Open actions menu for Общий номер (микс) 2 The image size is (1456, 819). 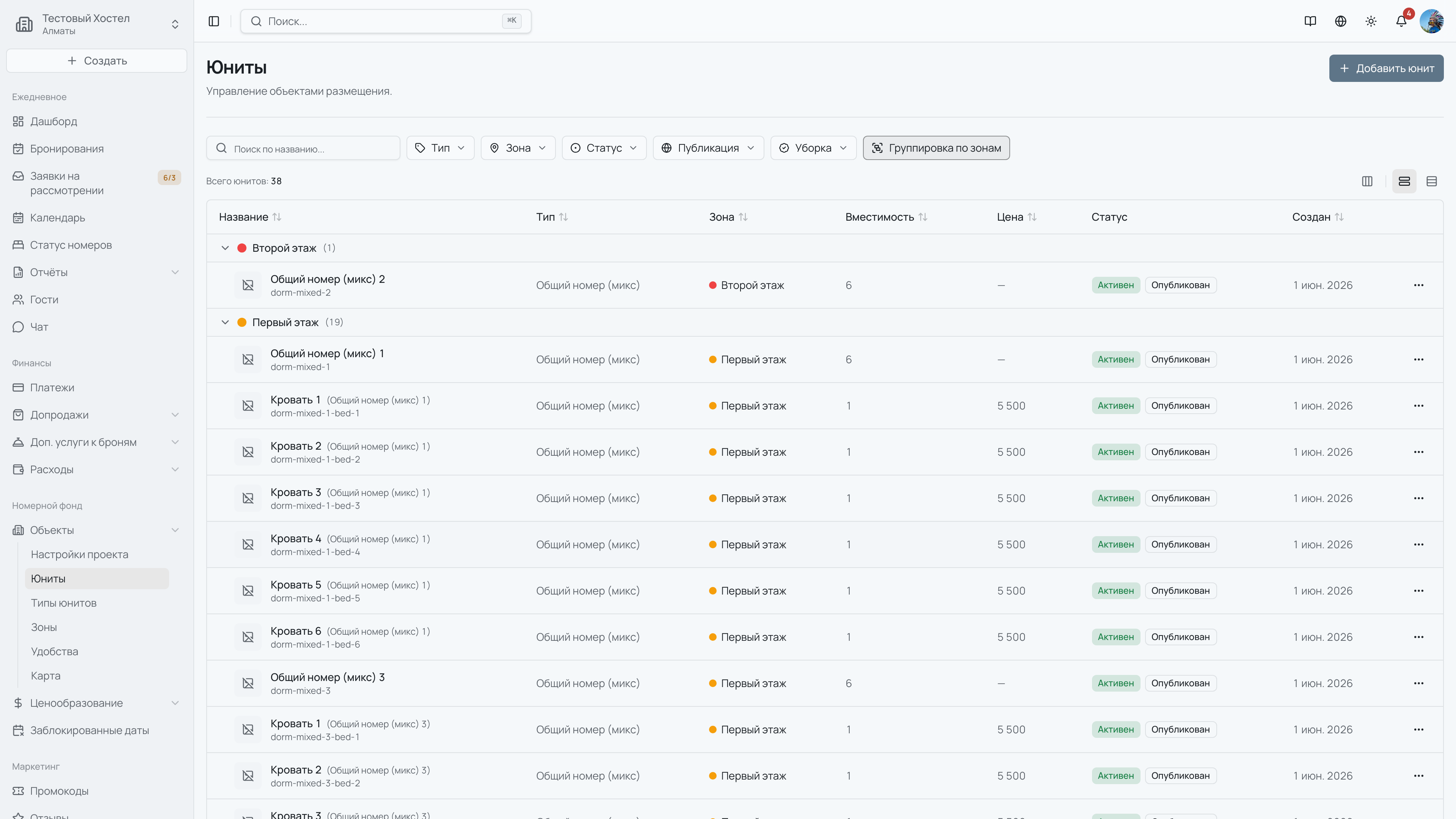[x=1419, y=285]
